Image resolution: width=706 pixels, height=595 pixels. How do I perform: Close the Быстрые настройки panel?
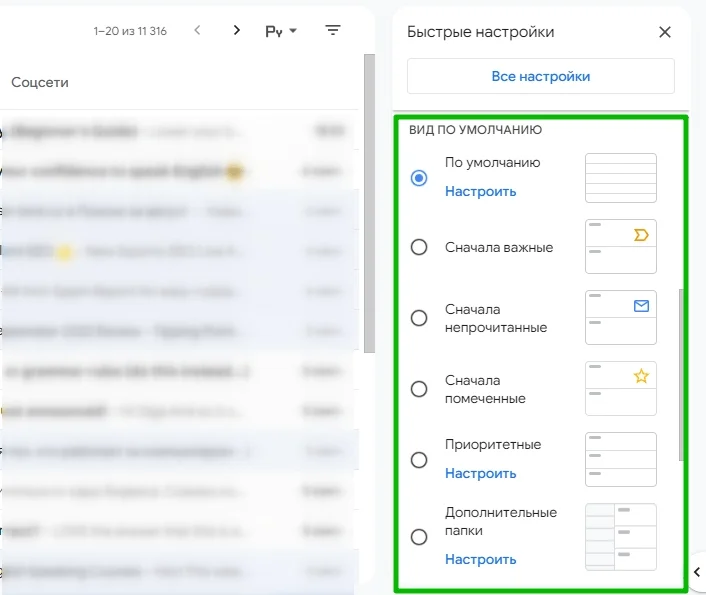click(x=665, y=32)
